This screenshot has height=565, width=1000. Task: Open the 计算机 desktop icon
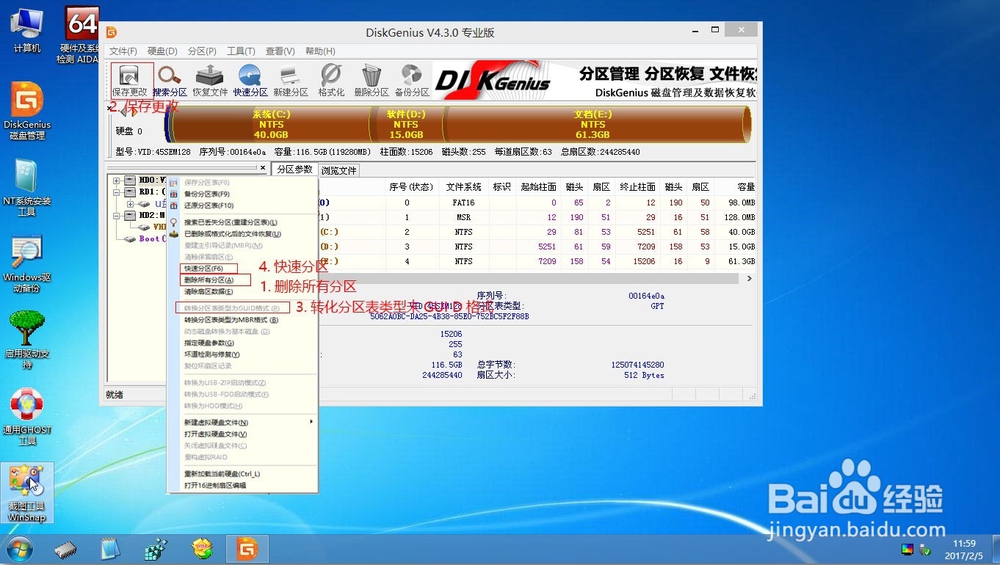(x=27, y=29)
